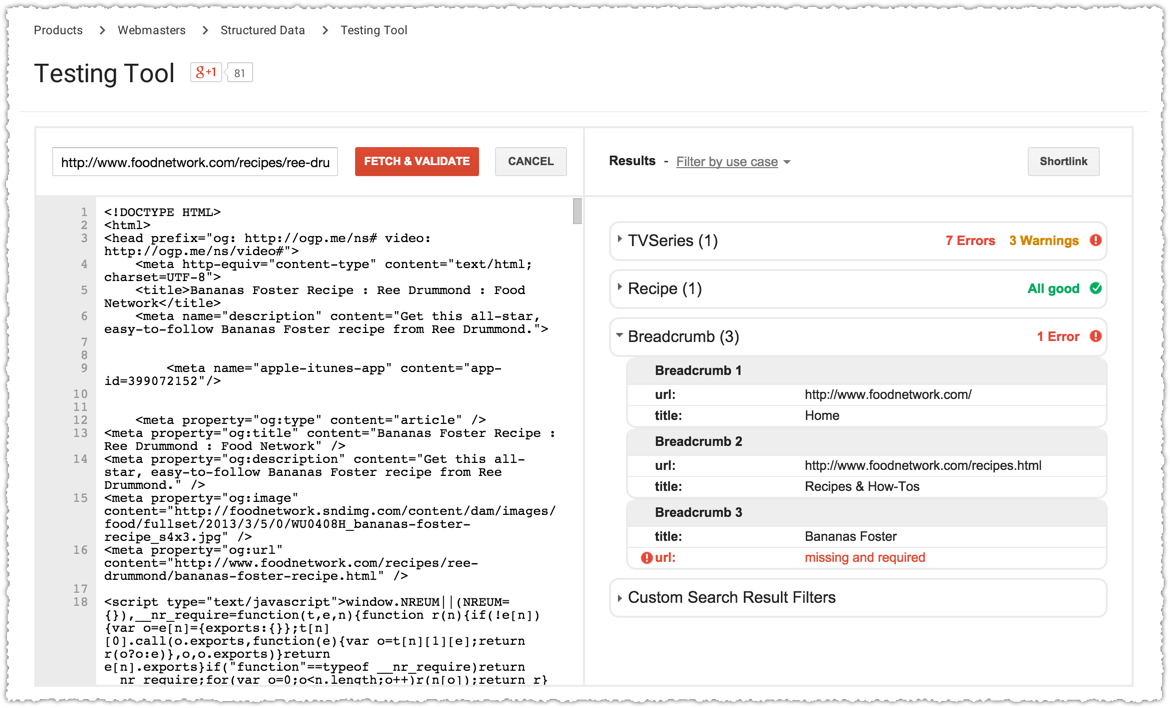Click line number 16 in gutter

coord(81,550)
